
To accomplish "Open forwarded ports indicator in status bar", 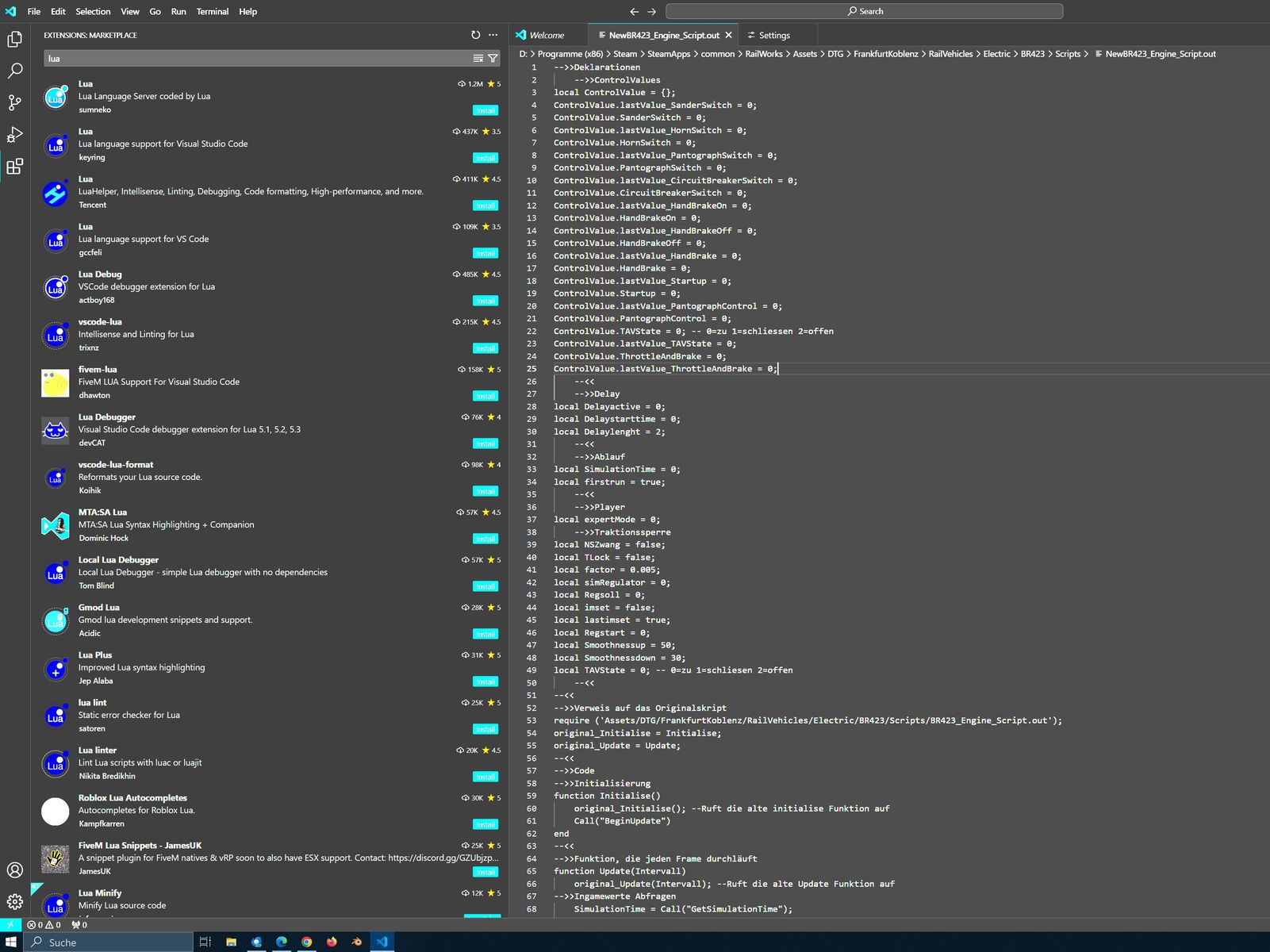I will pos(79,925).
